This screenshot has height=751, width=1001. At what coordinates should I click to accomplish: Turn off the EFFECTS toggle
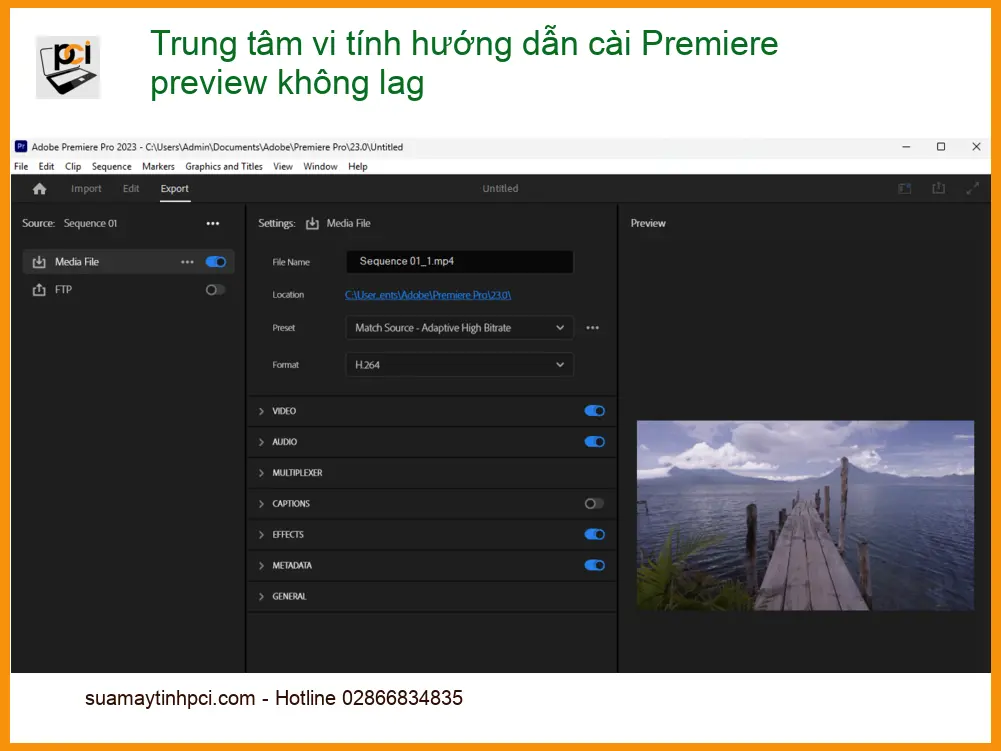point(594,535)
